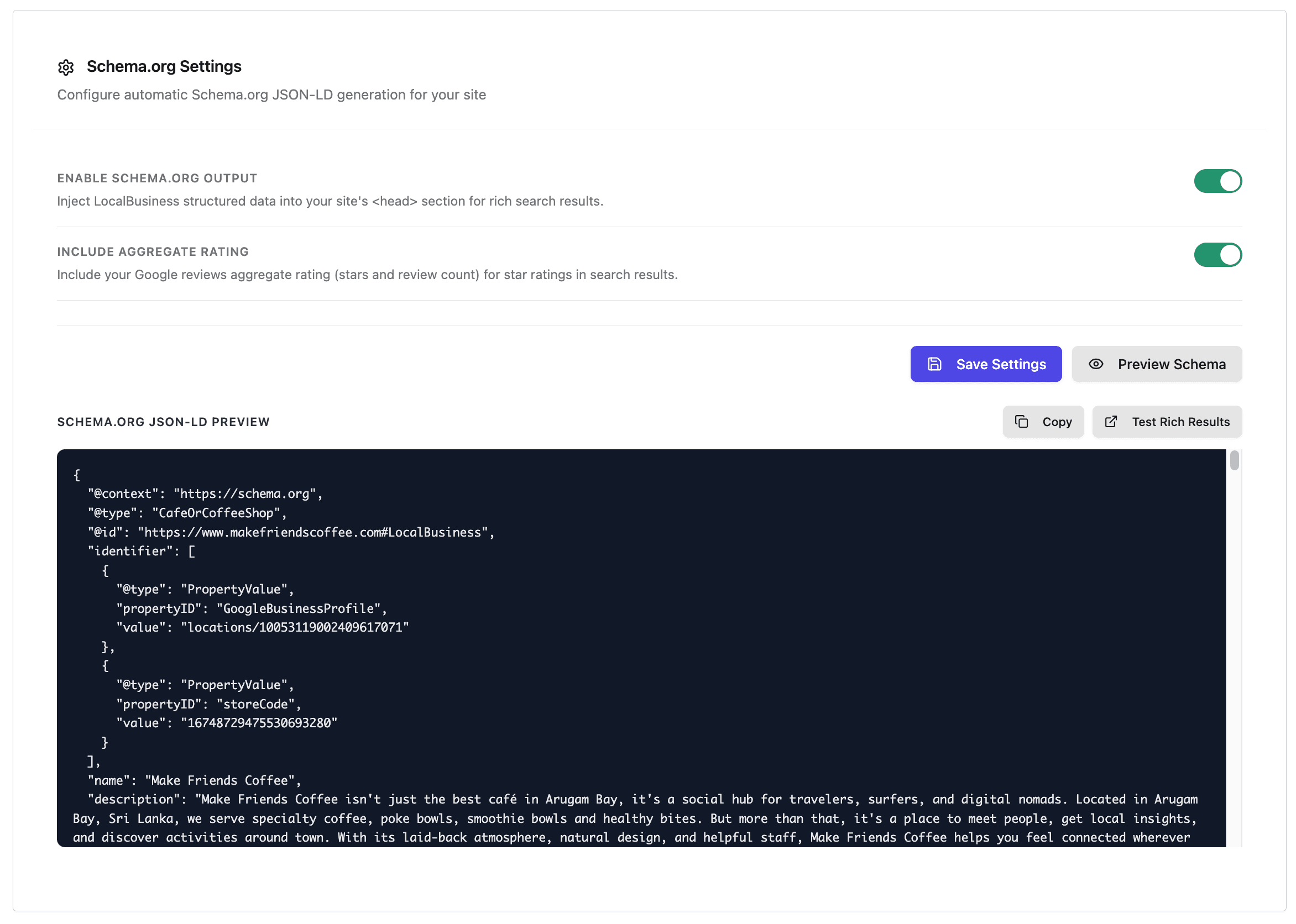Screen dimensions: 1296x924
Task: Click the eye icon on Preview Schema
Action: pos(1096,364)
